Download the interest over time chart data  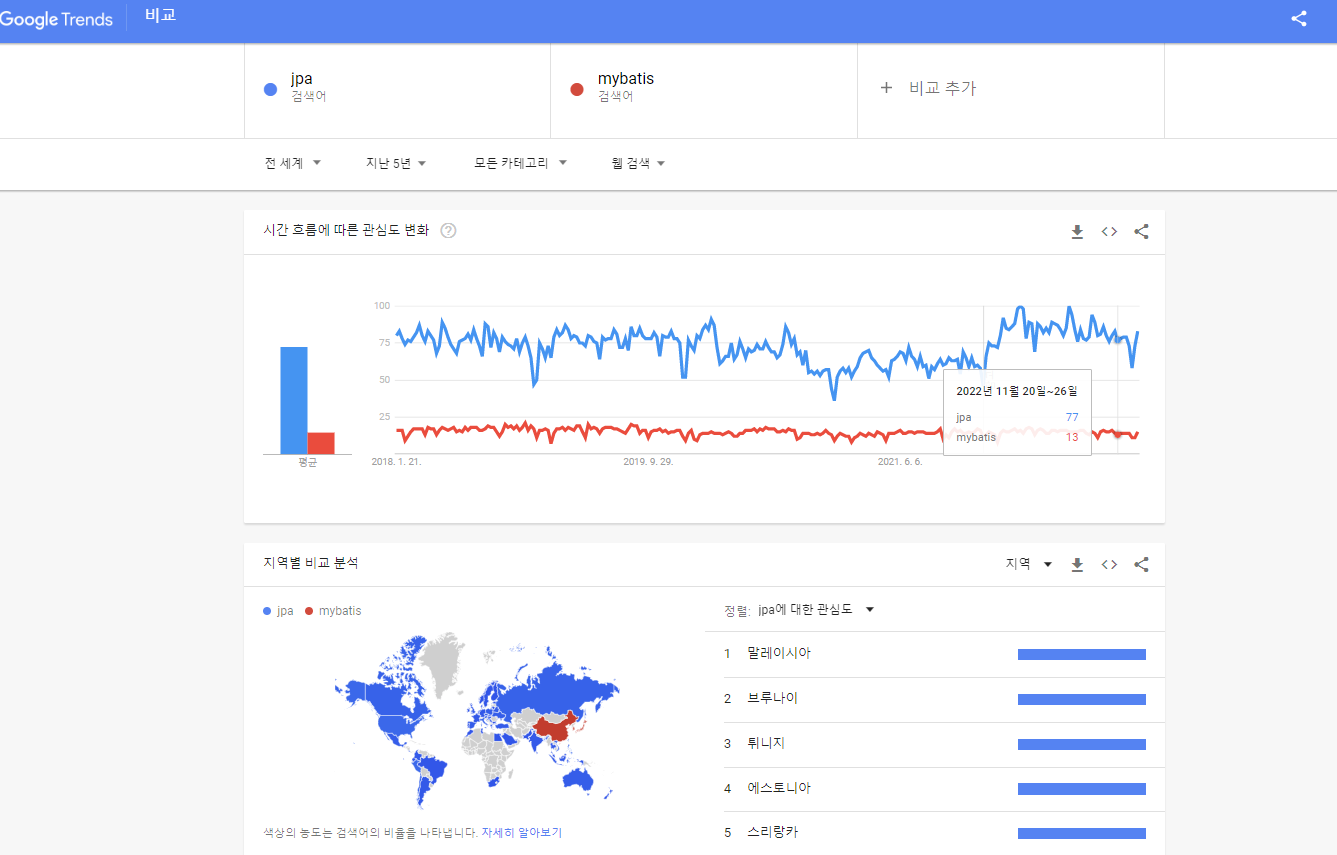click(x=1077, y=232)
